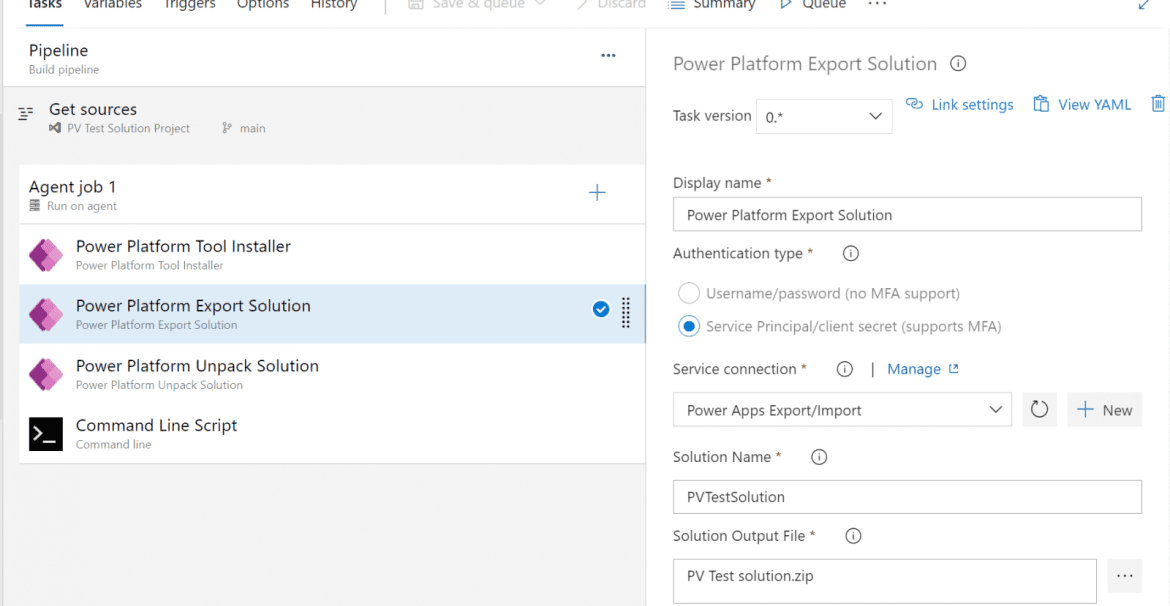Expand the Save & queue dropdown arrow
1170x606 pixels.
click(x=541, y=4)
